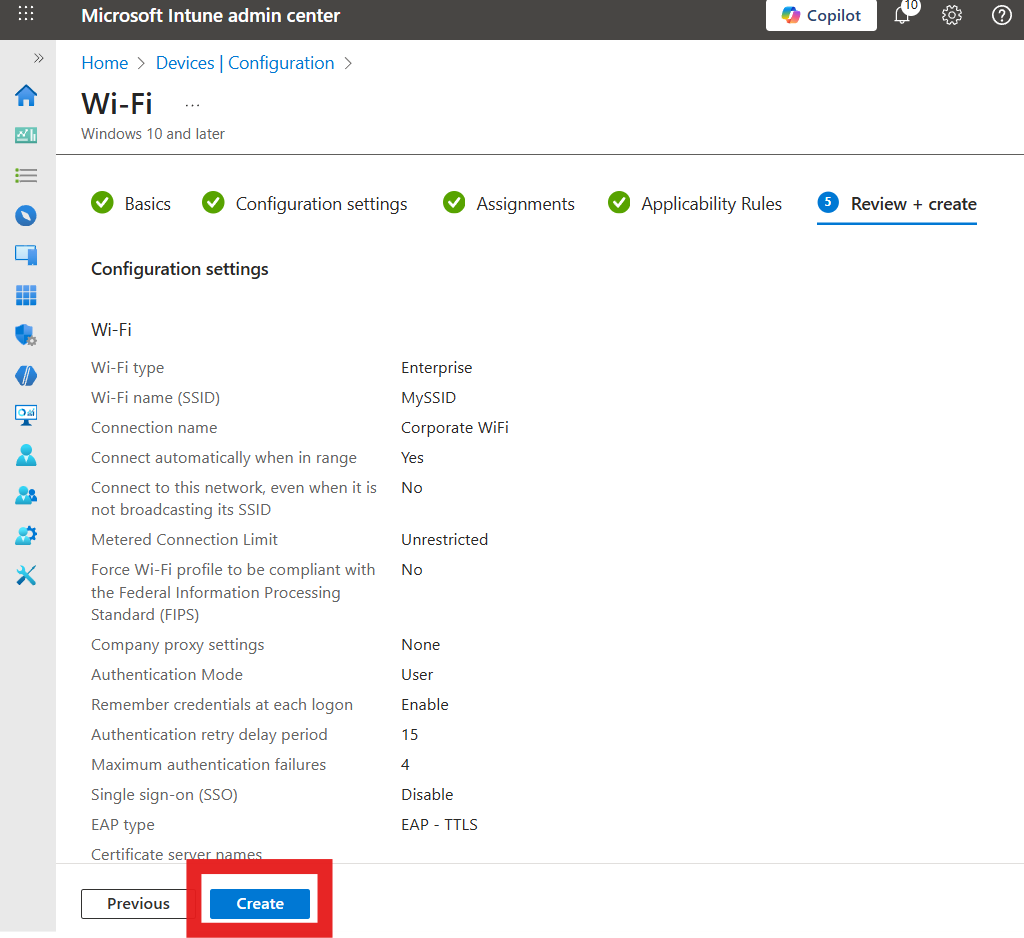Click Configuration settings section heading

click(x=180, y=269)
